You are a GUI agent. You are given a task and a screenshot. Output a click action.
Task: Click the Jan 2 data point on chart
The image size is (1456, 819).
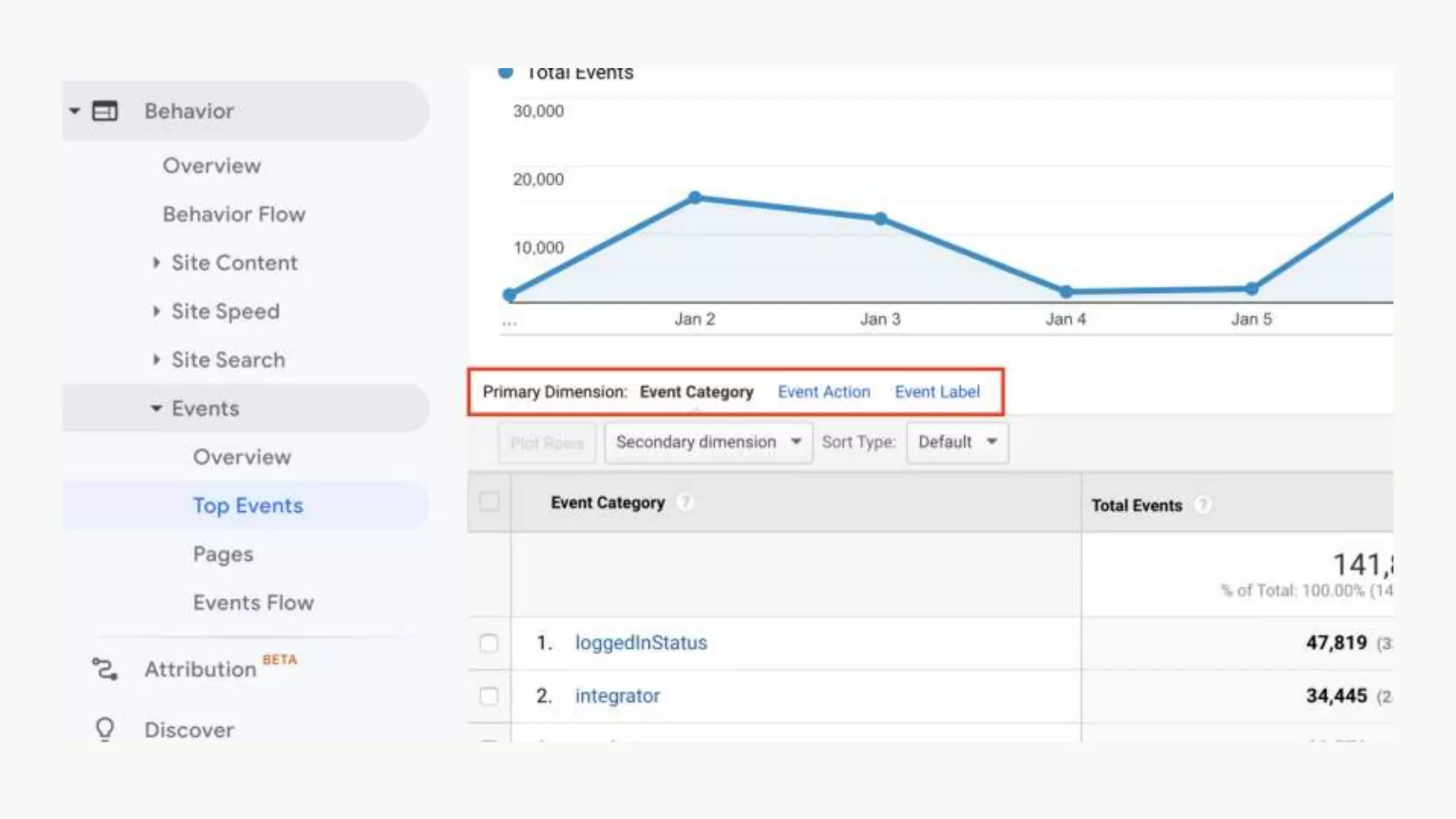tap(695, 198)
